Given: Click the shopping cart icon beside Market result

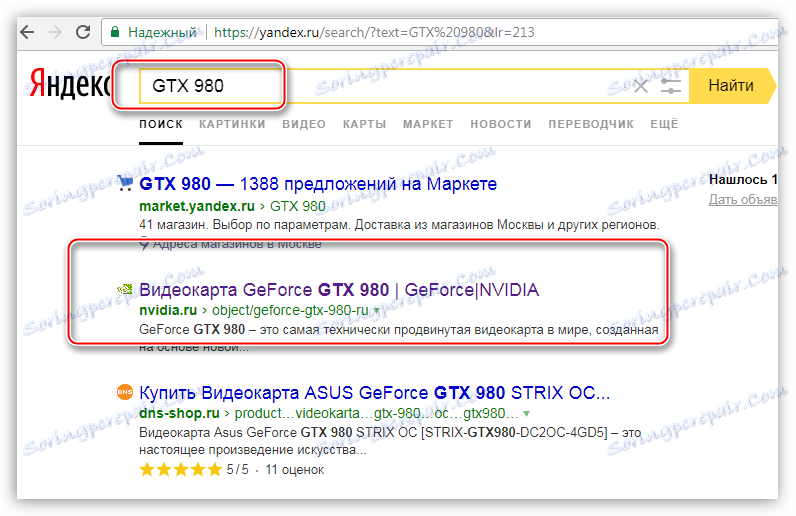Looking at the screenshot, I should click(125, 183).
